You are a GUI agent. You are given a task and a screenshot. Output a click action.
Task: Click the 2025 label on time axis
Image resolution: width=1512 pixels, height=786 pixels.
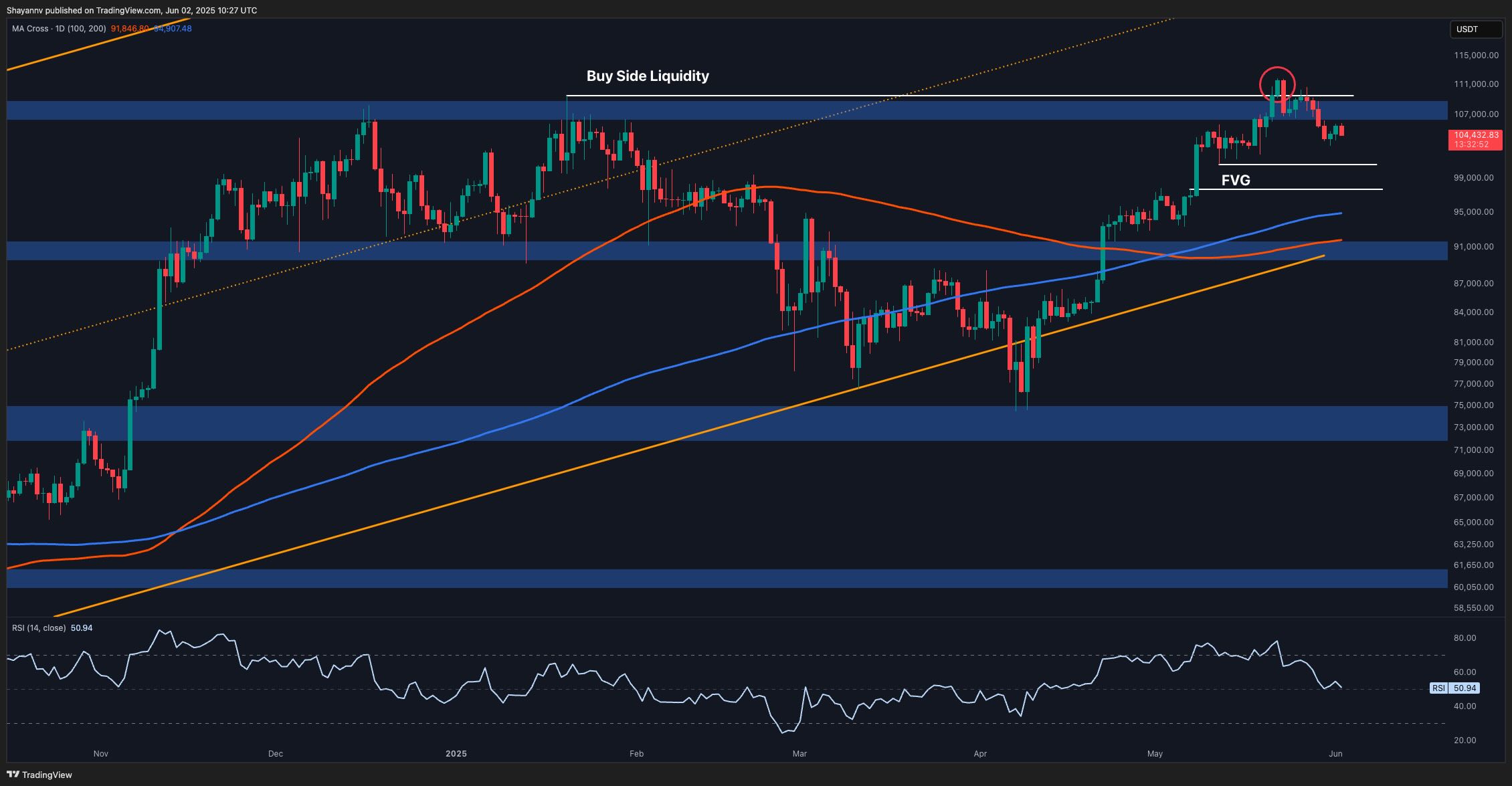coord(456,753)
